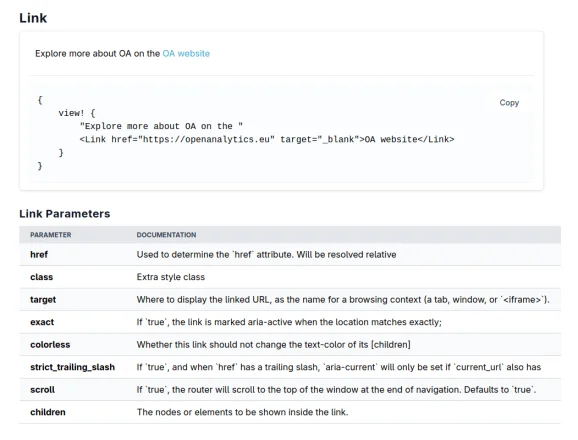Click the exact documentation about aria-active
This screenshot has width=578, height=440.
tap(289, 322)
